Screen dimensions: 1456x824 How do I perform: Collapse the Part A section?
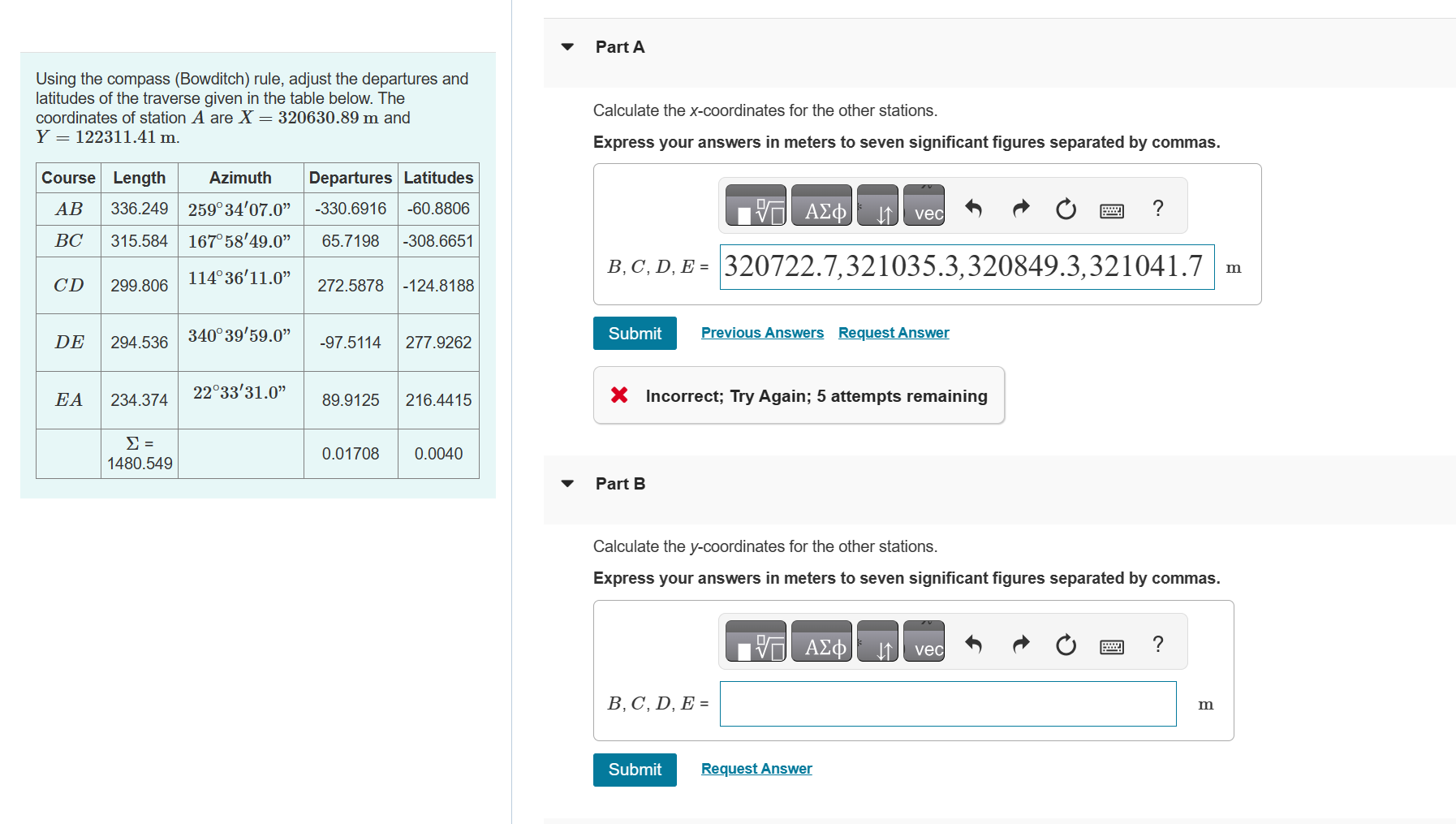(566, 47)
